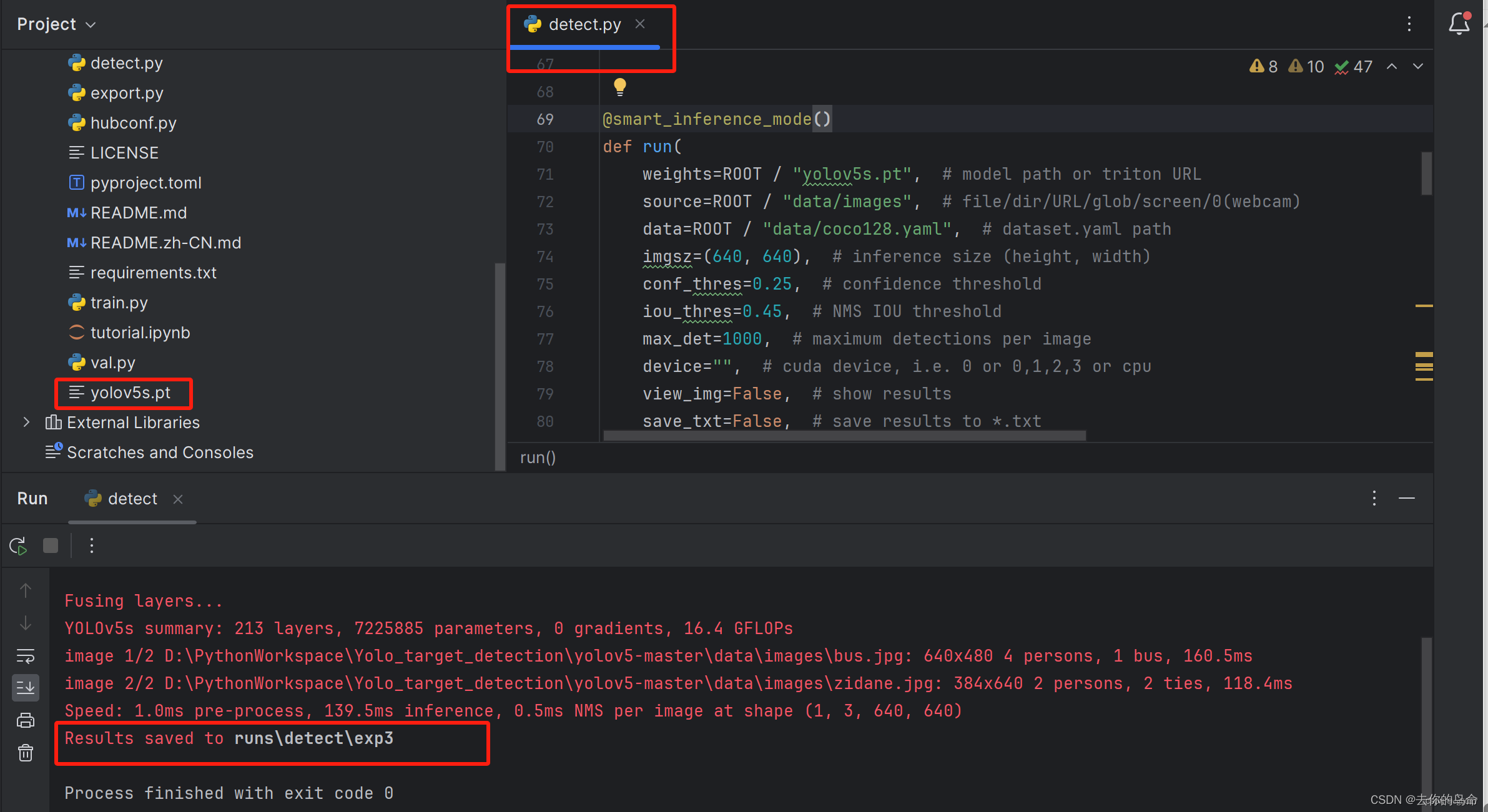Go to previous highlighted problem
The image size is (1488, 812).
pyautogui.click(x=1392, y=67)
